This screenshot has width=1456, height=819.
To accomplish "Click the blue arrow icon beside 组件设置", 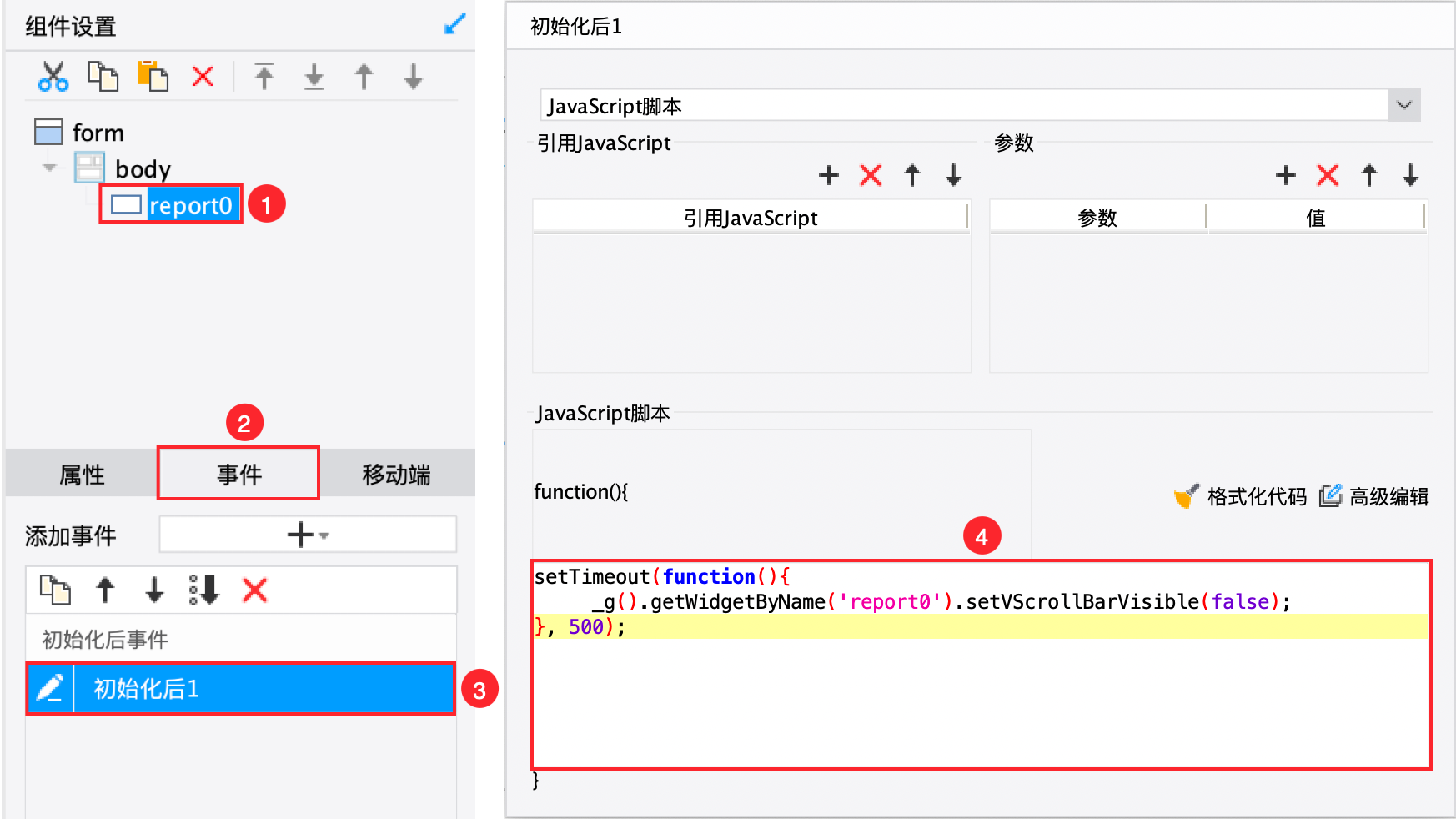I will (454, 24).
